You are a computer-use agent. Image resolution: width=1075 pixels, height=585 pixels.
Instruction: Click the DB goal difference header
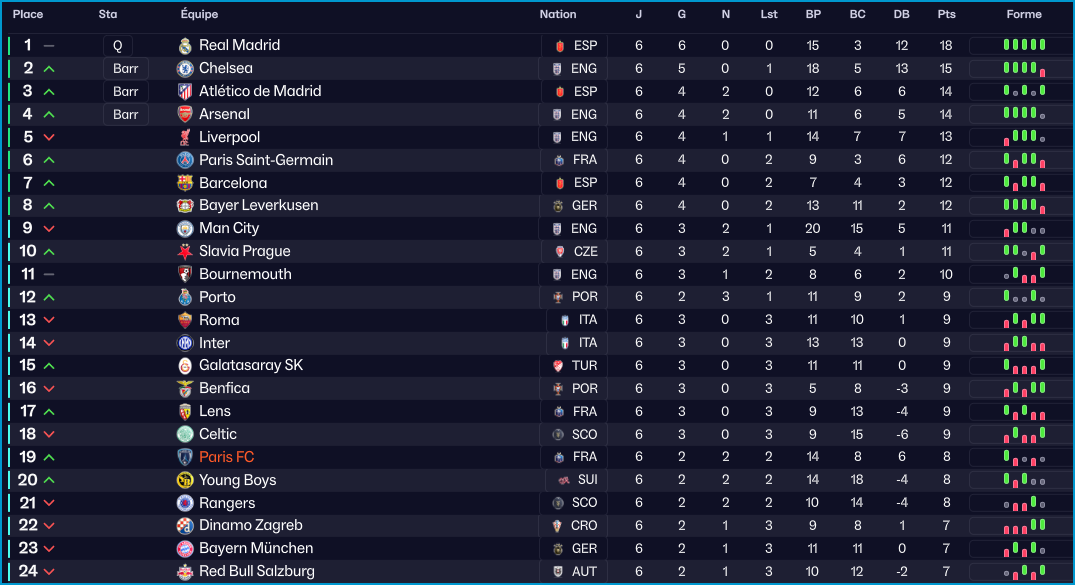901,15
